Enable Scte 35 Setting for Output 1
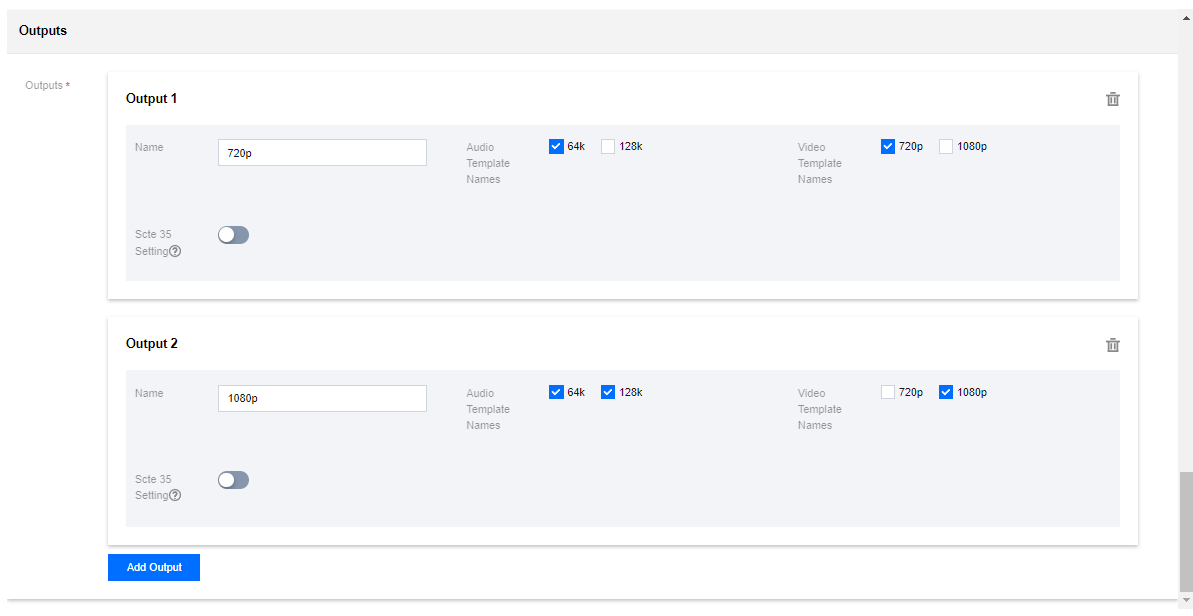1193x616 pixels. click(233, 235)
